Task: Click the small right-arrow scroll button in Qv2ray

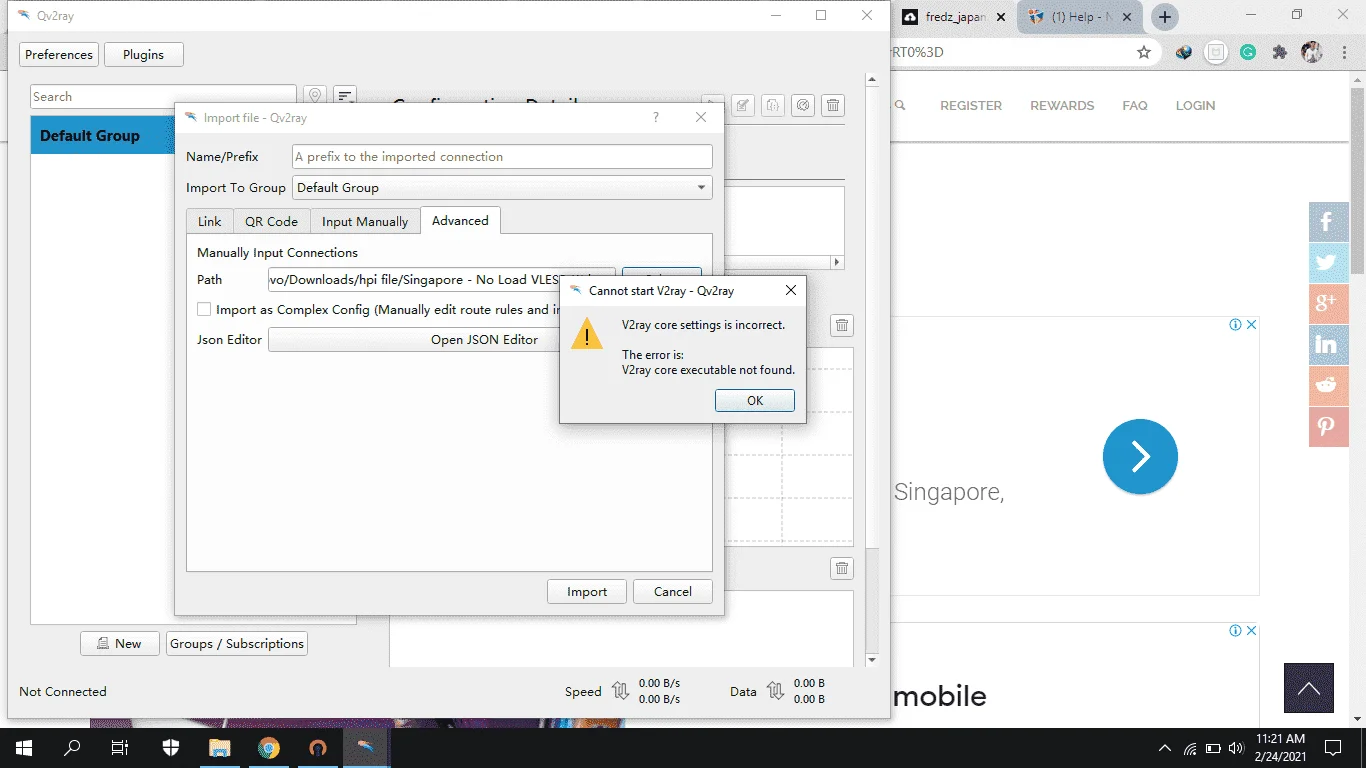Action: click(x=837, y=262)
